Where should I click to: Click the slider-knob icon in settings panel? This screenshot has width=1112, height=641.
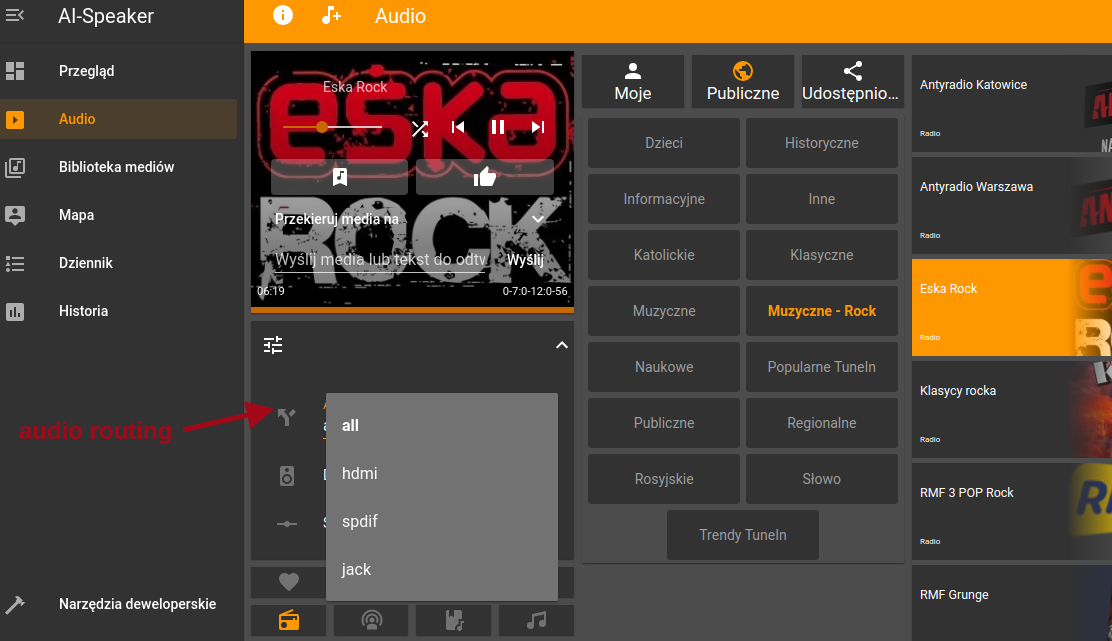(x=287, y=524)
